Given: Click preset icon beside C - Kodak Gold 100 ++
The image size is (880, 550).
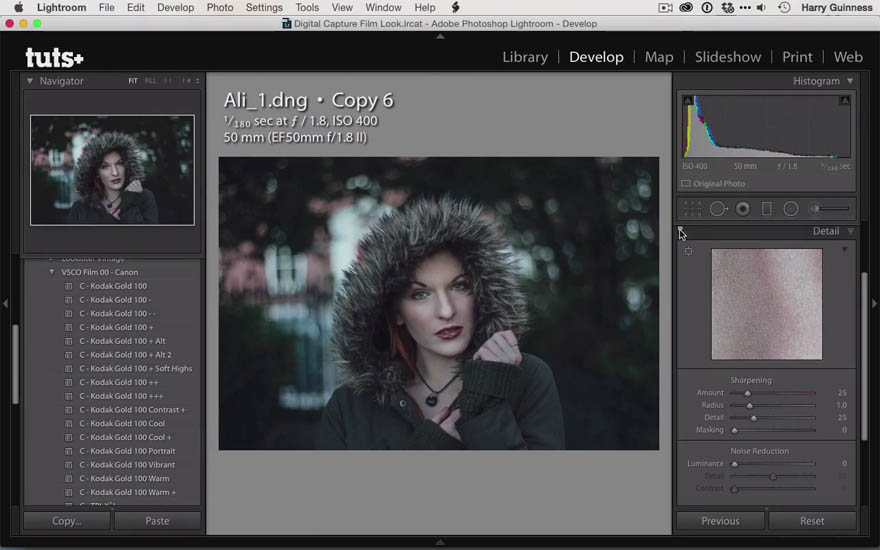Looking at the screenshot, I should pyautogui.click(x=68, y=382).
